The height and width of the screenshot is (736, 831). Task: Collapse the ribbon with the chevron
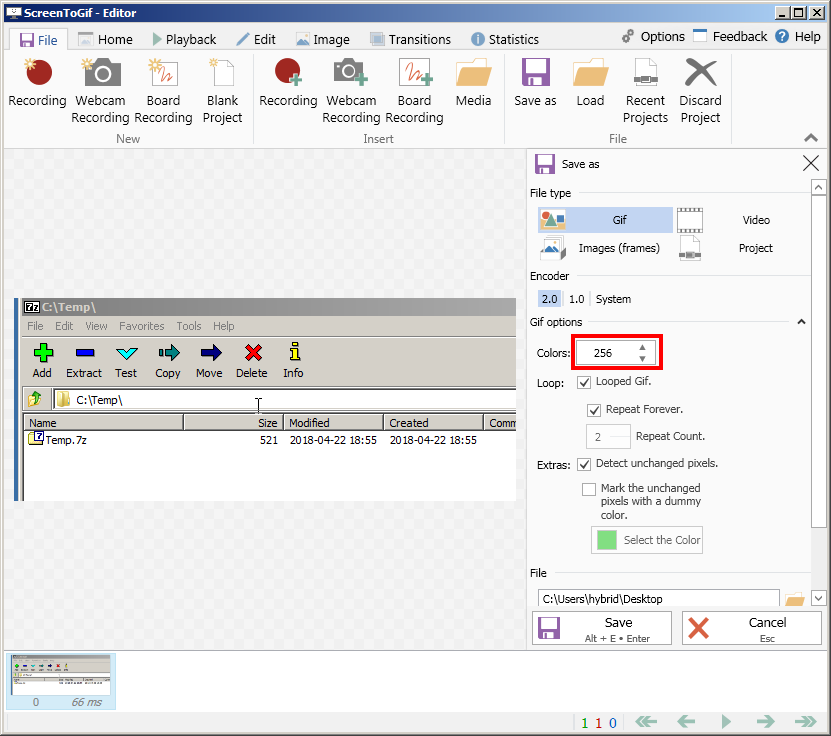click(810, 138)
